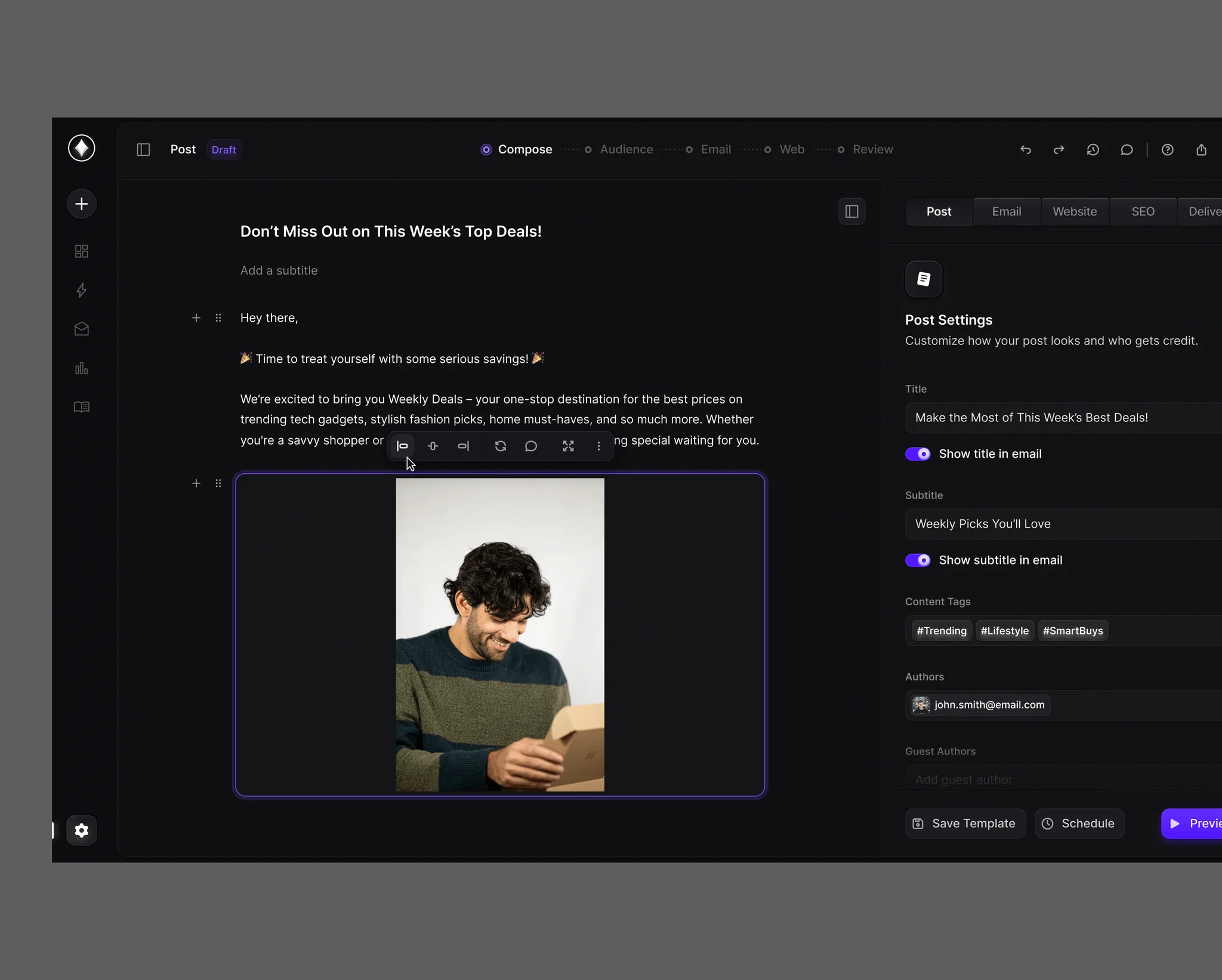1222x980 pixels.
Task: Expand image to fullscreen from floating toolbar
Action: tap(568, 446)
